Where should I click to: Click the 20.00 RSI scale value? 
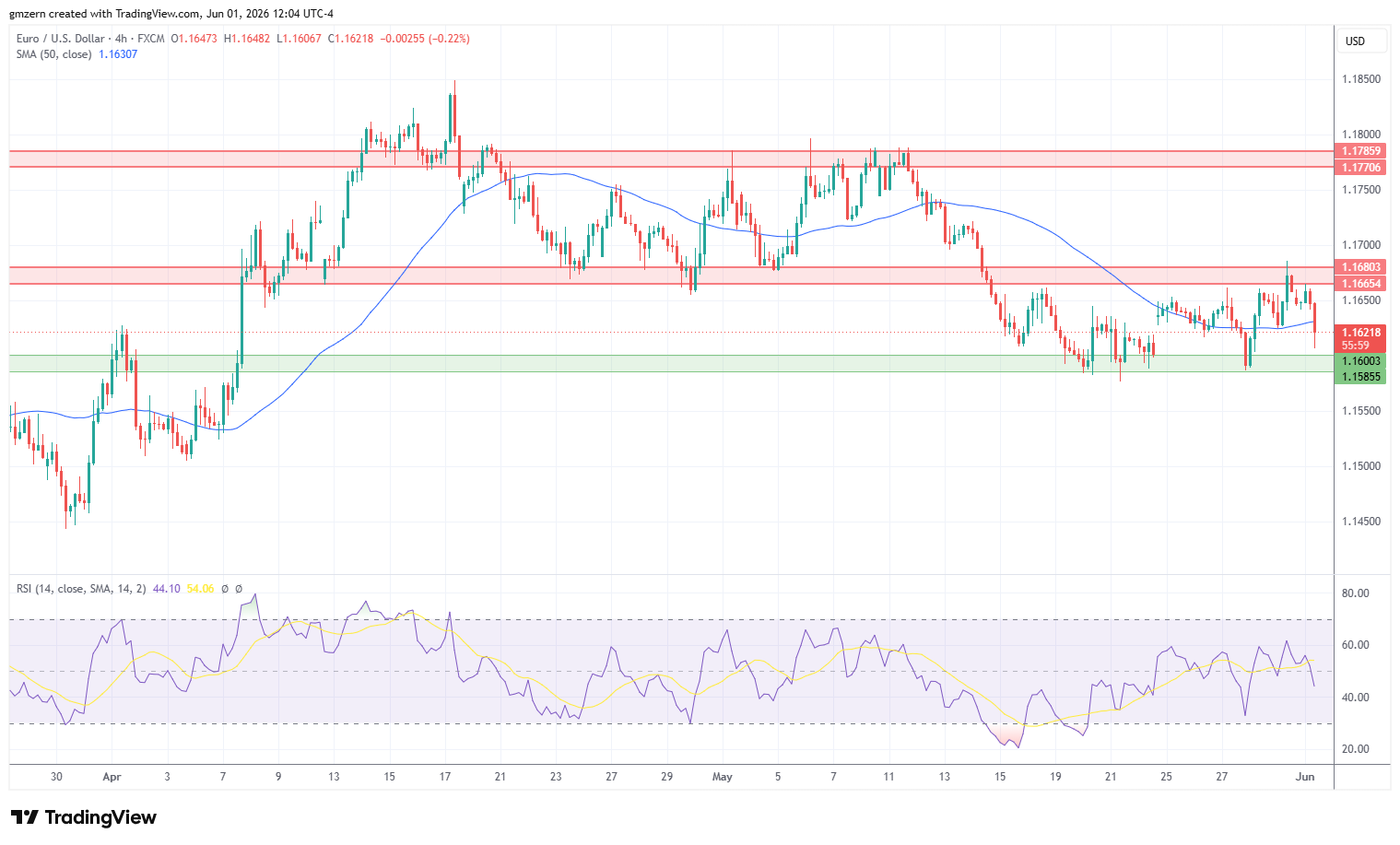[x=1356, y=749]
